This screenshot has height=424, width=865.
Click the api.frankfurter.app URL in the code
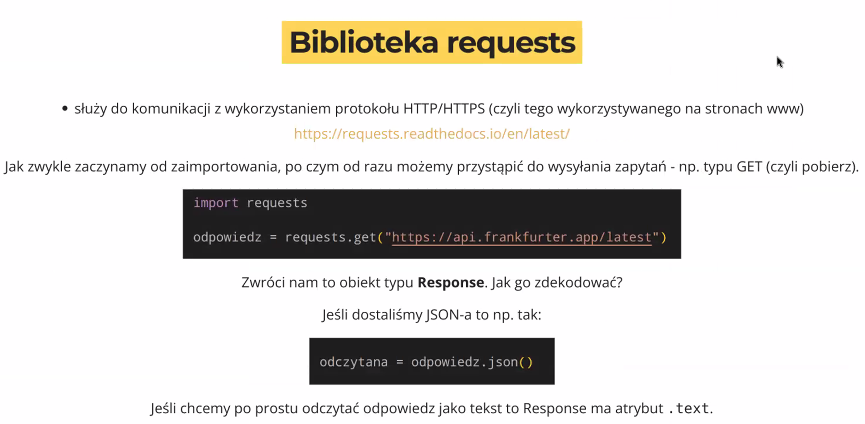point(522,237)
